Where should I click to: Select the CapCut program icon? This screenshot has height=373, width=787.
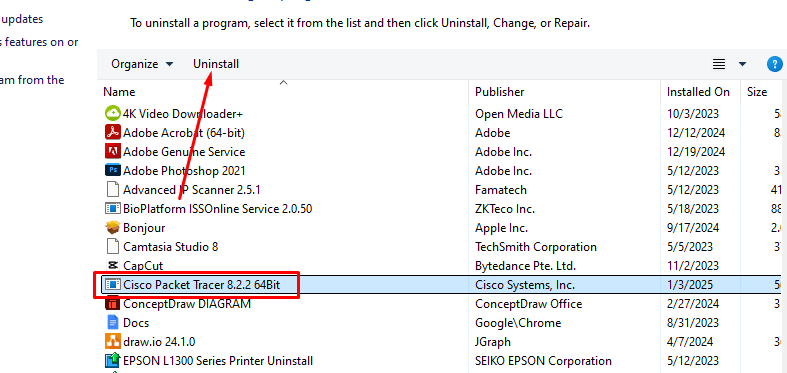pyautogui.click(x=113, y=266)
